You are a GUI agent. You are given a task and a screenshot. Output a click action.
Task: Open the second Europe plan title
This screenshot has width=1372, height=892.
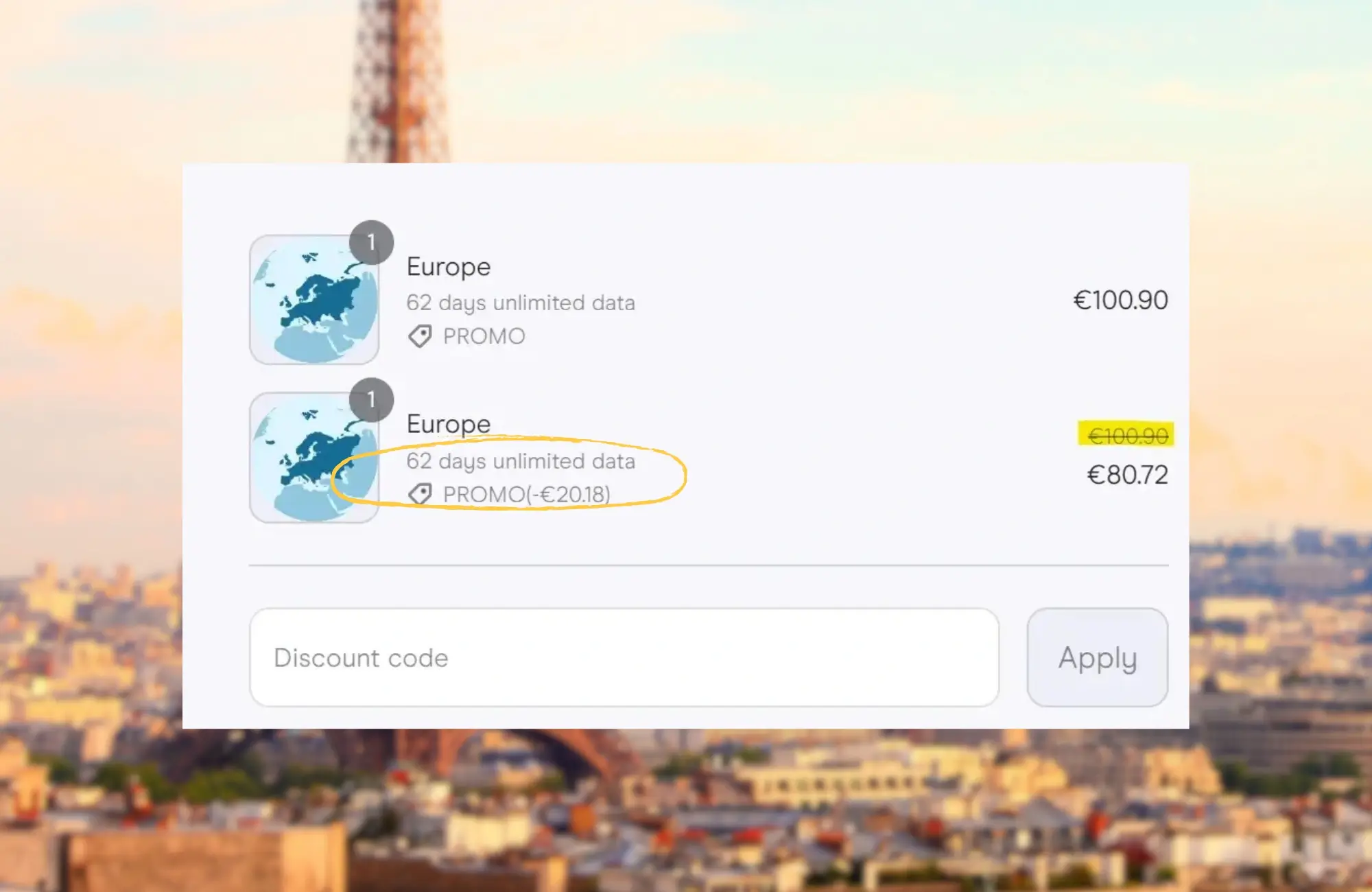pos(449,424)
